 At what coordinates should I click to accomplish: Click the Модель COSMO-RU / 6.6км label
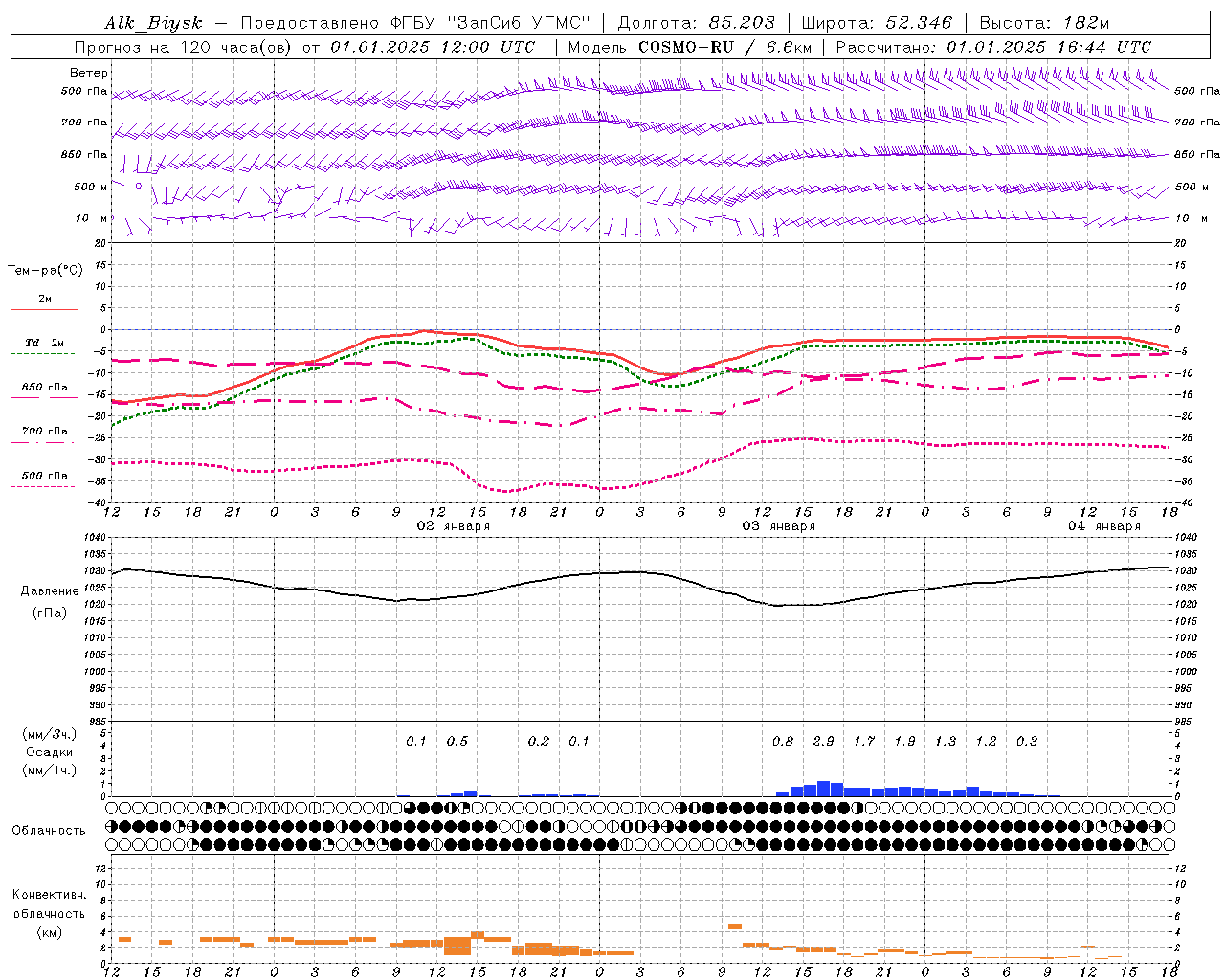point(689,47)
